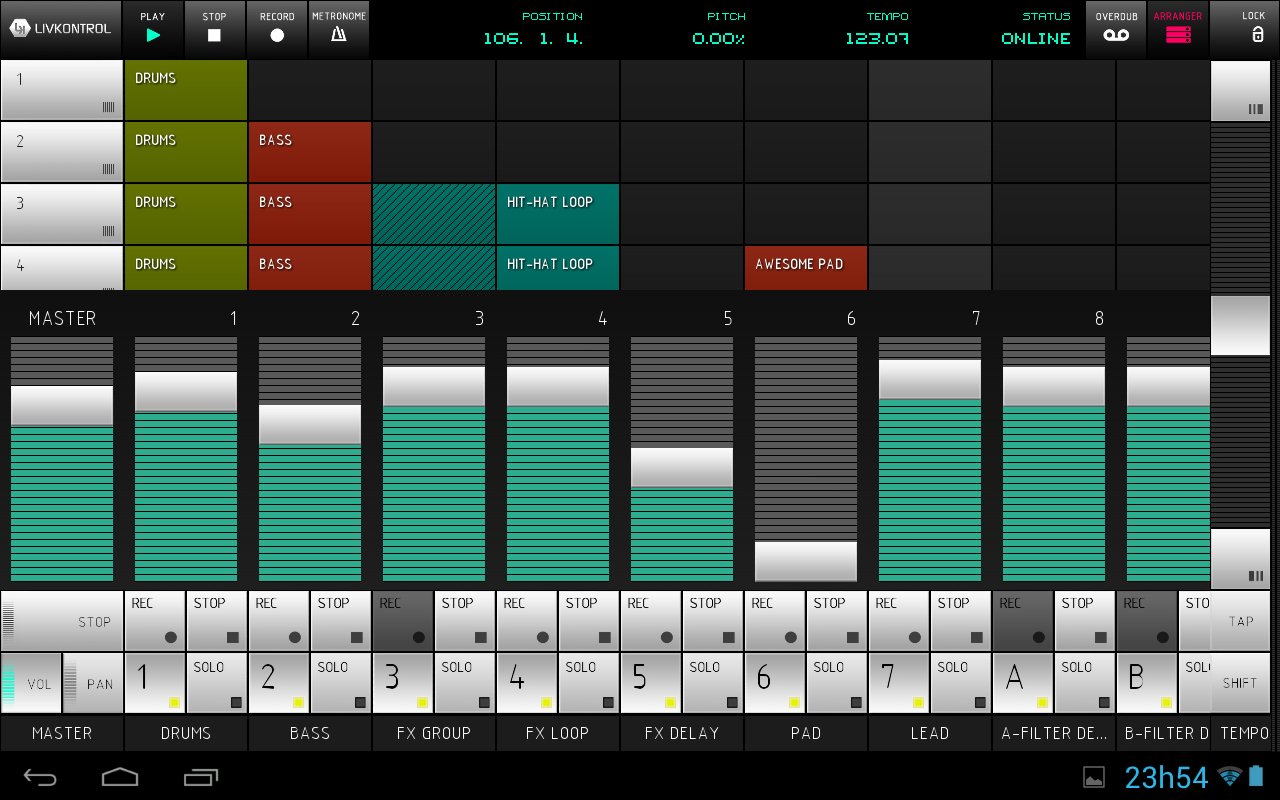Image resolution: width=1280 pixels, height=800 pixels.
Task: Stop playback using the transport Stop button
Action: pyautogui.click(x=215, y=28)
